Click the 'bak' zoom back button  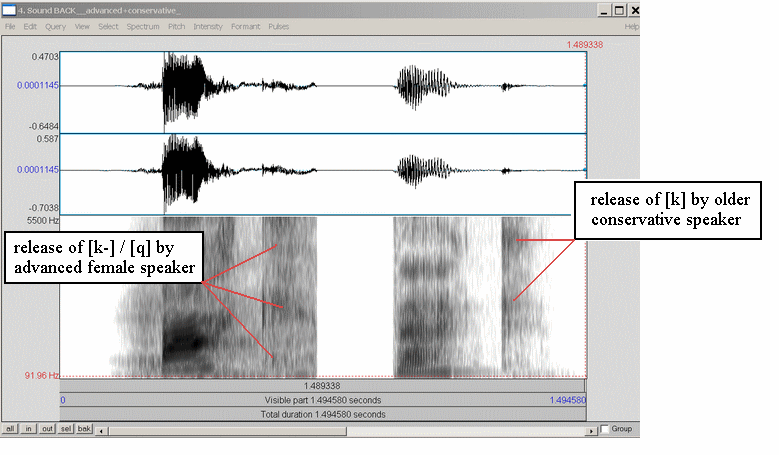tap(85, 429)
